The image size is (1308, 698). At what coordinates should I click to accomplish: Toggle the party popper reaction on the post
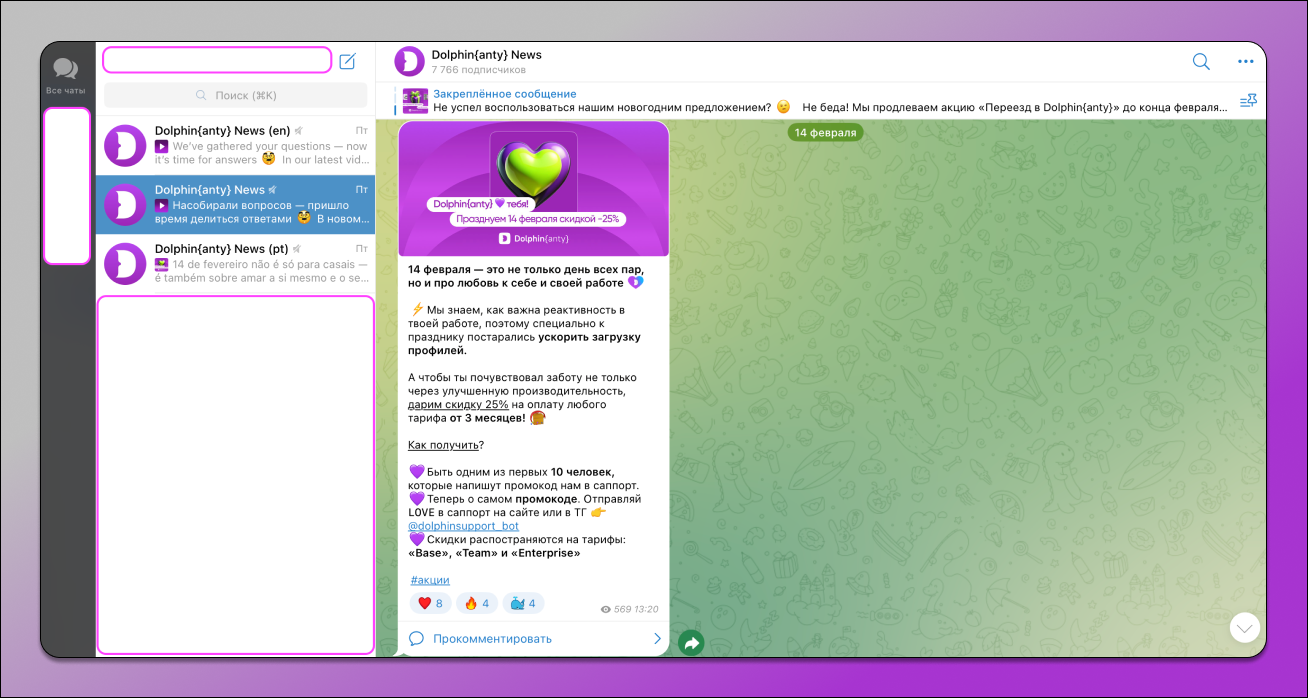(523, 602)
